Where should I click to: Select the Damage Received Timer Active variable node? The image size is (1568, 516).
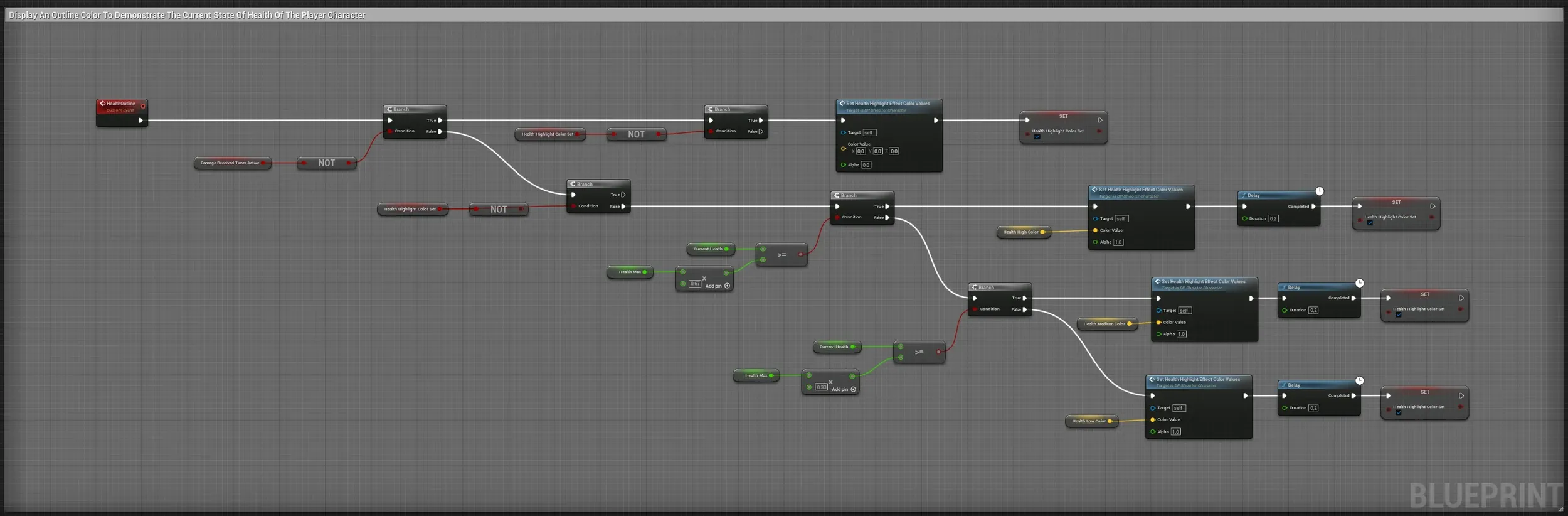(233, 163)
